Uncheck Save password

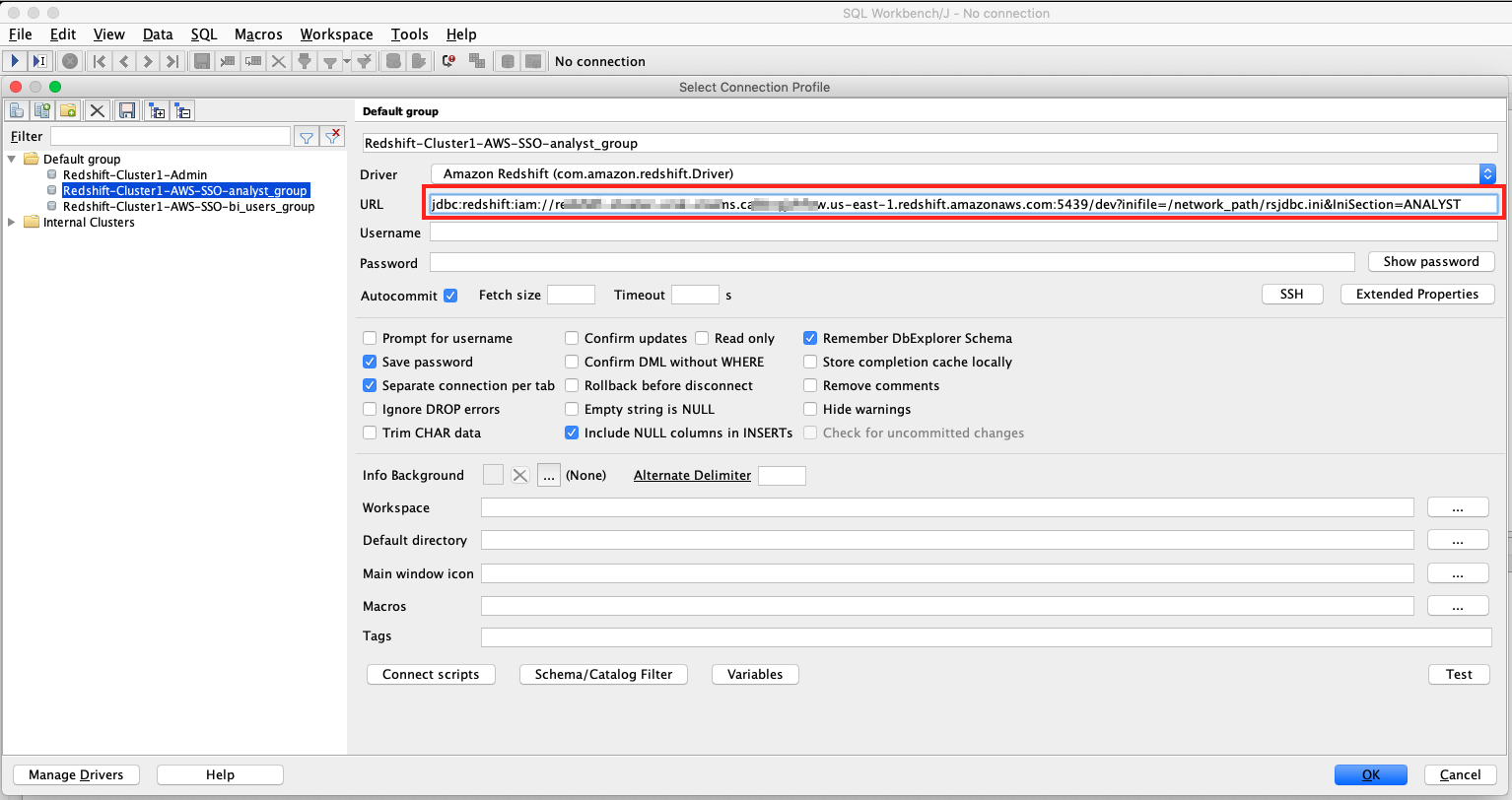coord(370,362)
